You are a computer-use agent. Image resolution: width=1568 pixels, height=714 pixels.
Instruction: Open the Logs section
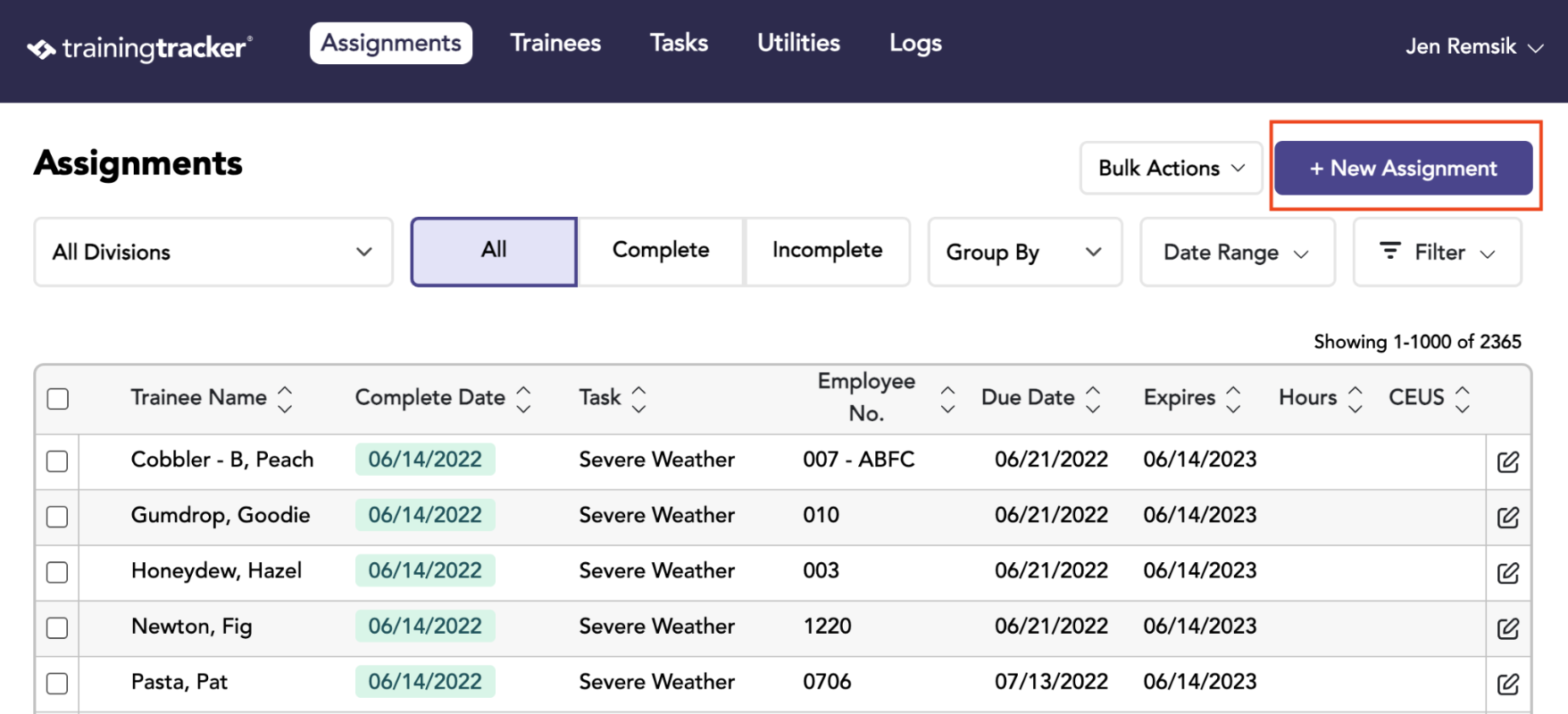tap(915, 43)
